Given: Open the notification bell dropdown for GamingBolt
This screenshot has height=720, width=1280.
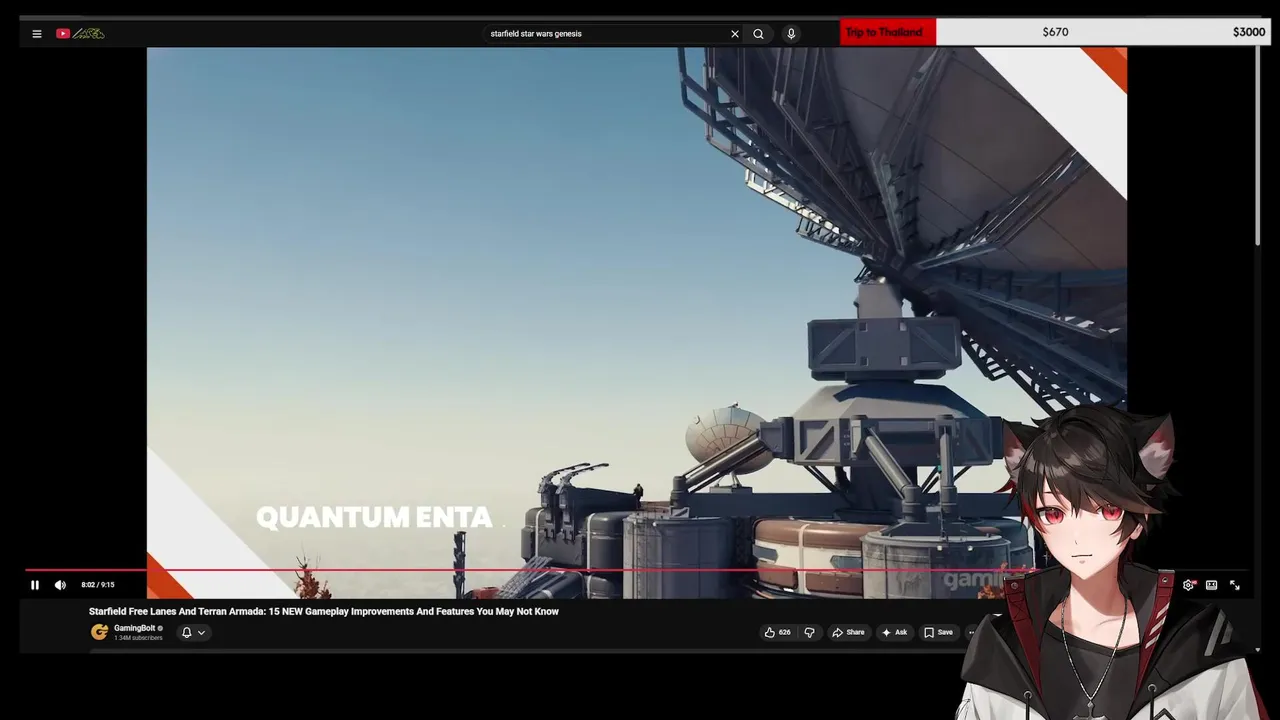Looking at the screenshot, I should (x=193, y=632).
